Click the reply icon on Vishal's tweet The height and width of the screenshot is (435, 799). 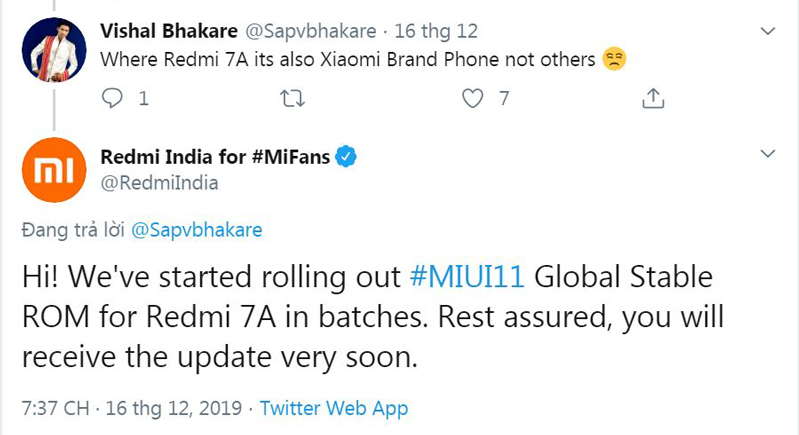pyautogui.click(x=113, y=98)
